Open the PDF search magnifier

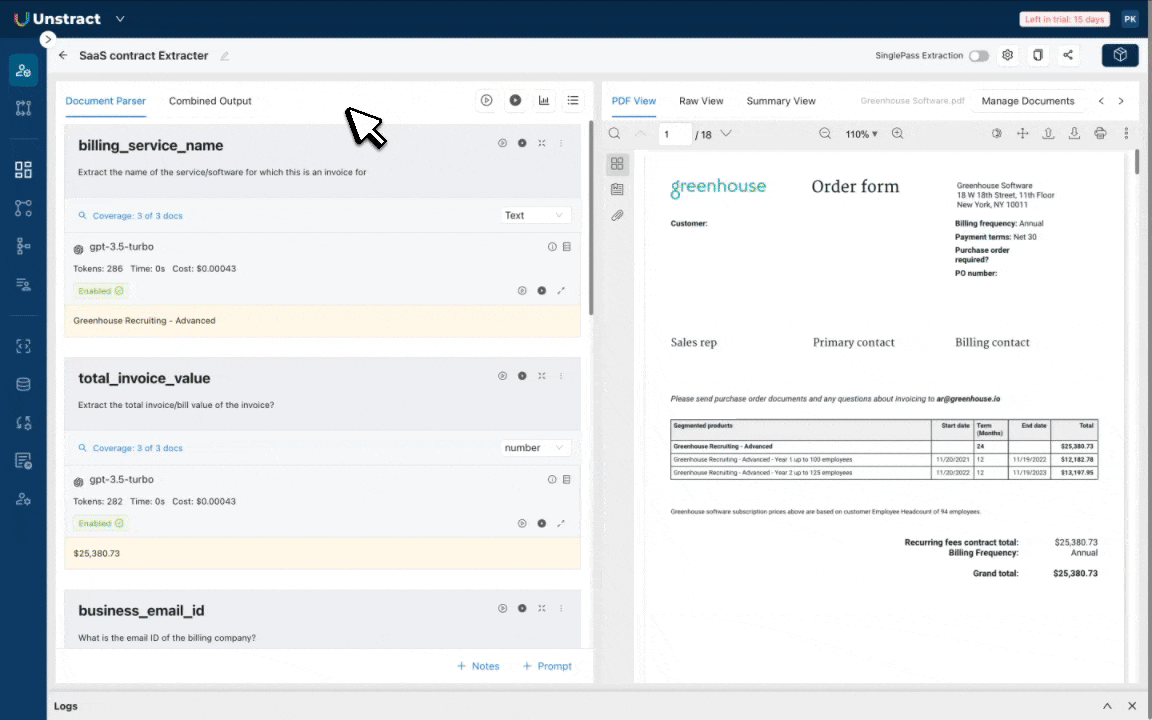[x=615, y=134]
